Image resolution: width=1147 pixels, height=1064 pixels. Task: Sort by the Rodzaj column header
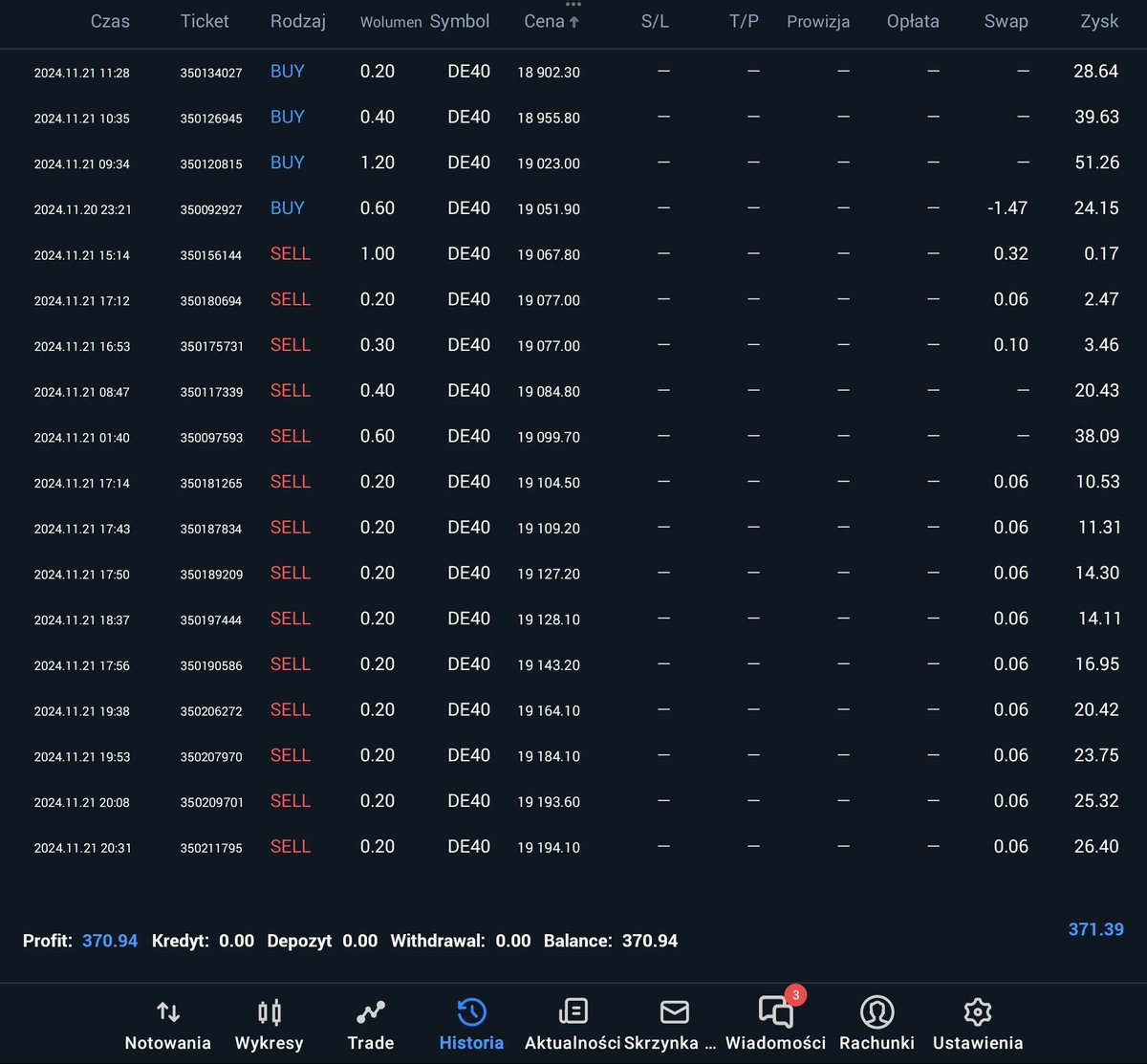[x=298, y=21]
